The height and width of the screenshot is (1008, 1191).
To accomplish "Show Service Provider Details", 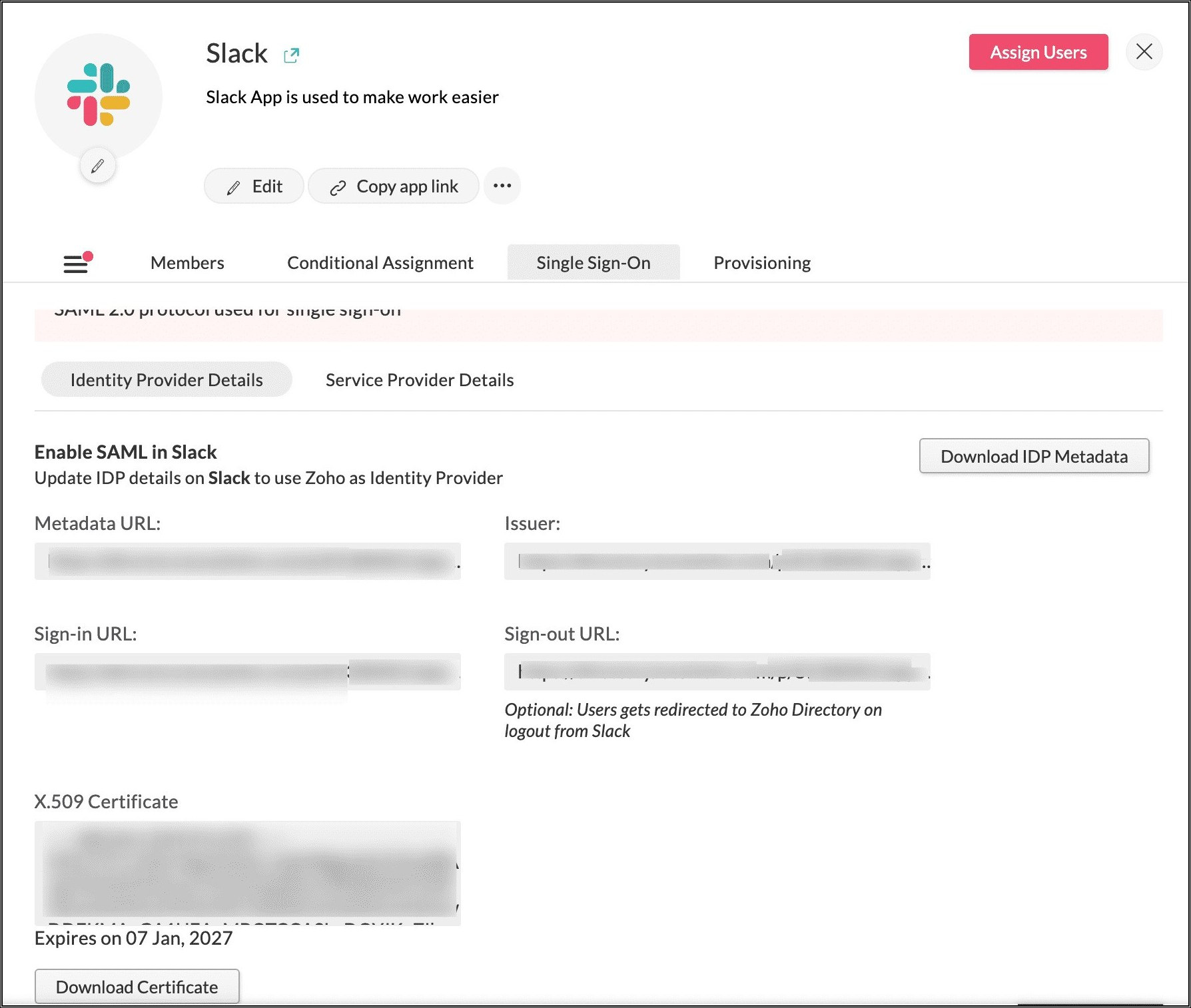I will pos(420,379).
